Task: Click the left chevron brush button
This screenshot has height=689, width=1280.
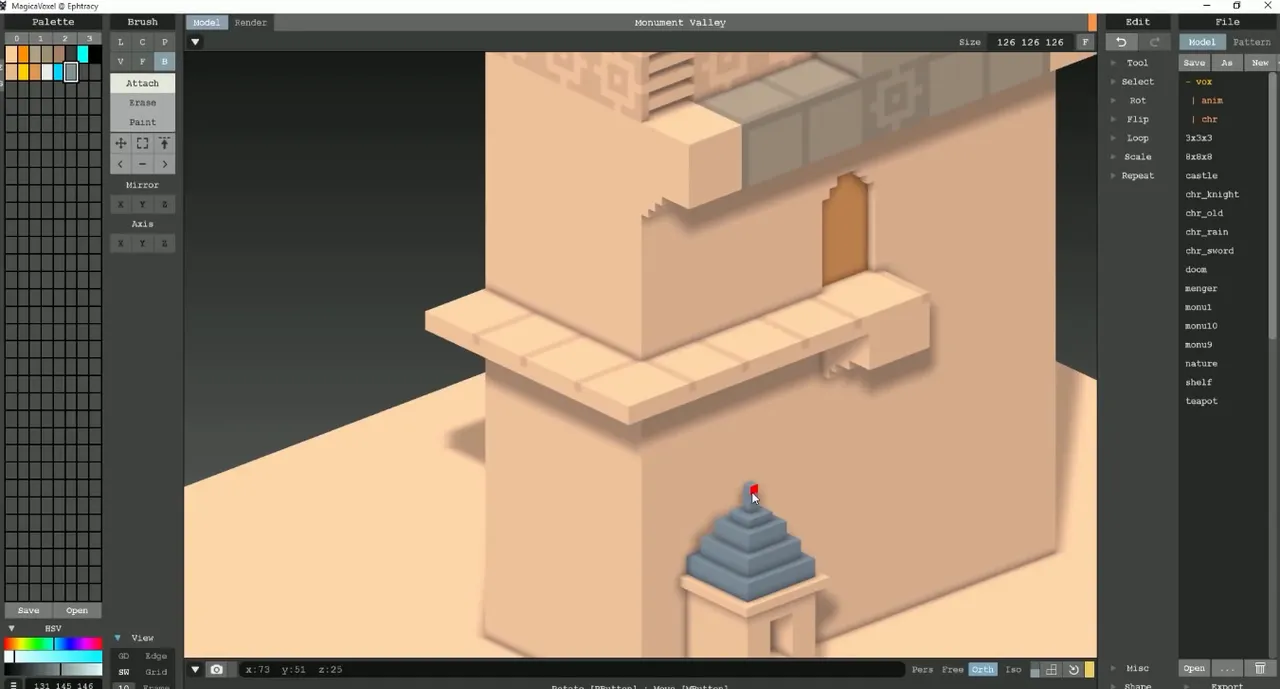Action: click(x=120, y=164)
